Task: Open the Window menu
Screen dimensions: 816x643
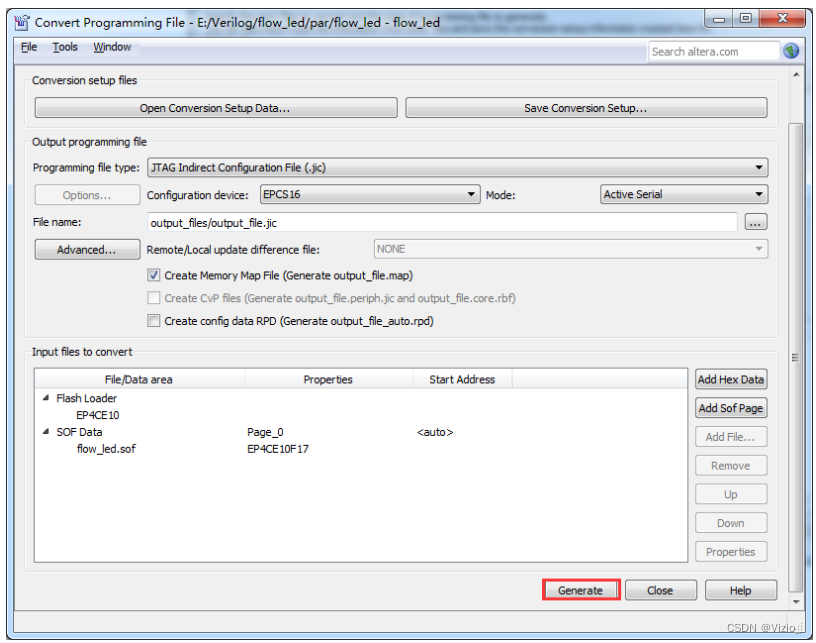Action: click(x=112, y=47)
